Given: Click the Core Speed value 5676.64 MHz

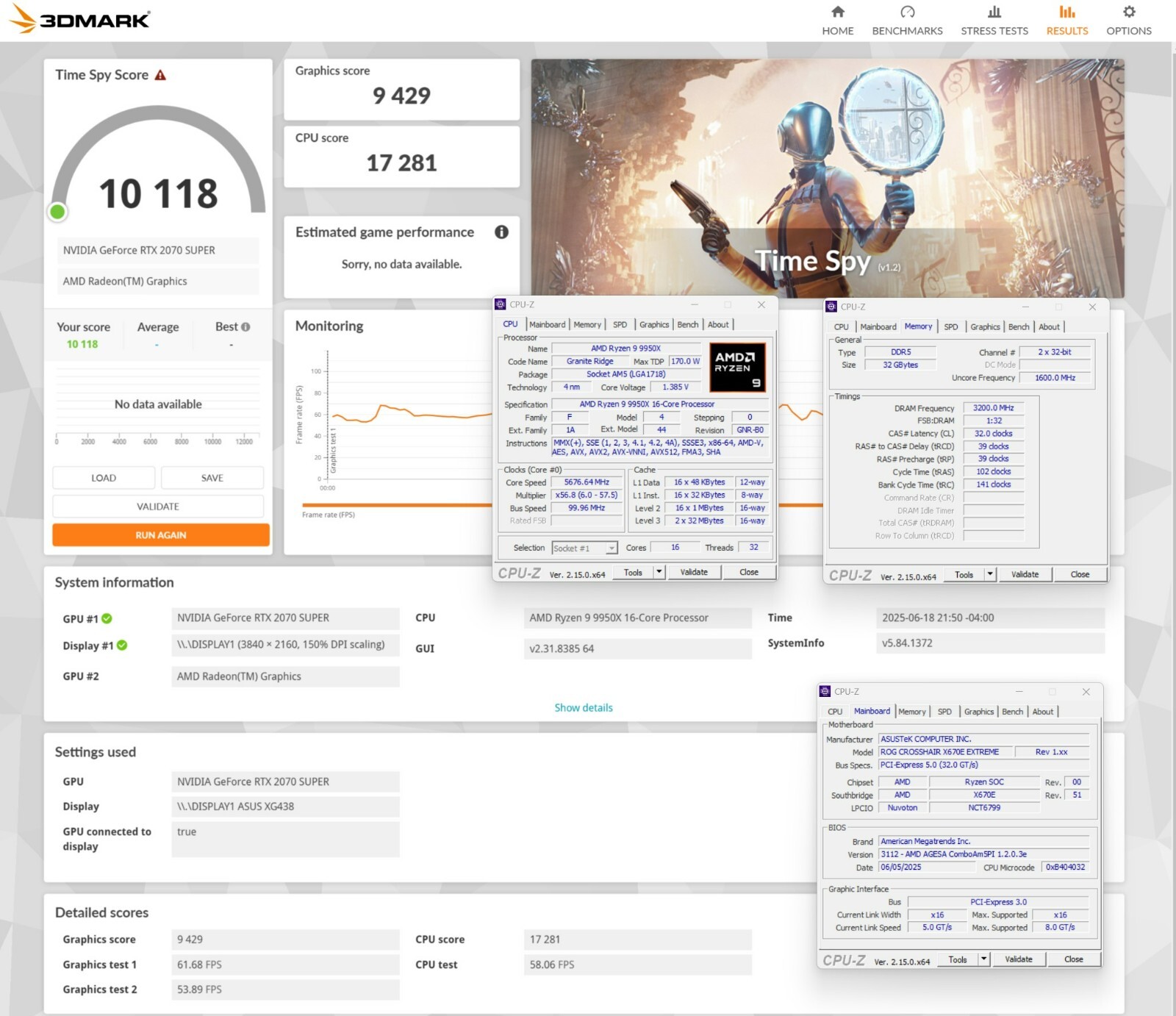Looking at the screenshot, I should coord(587,482).
